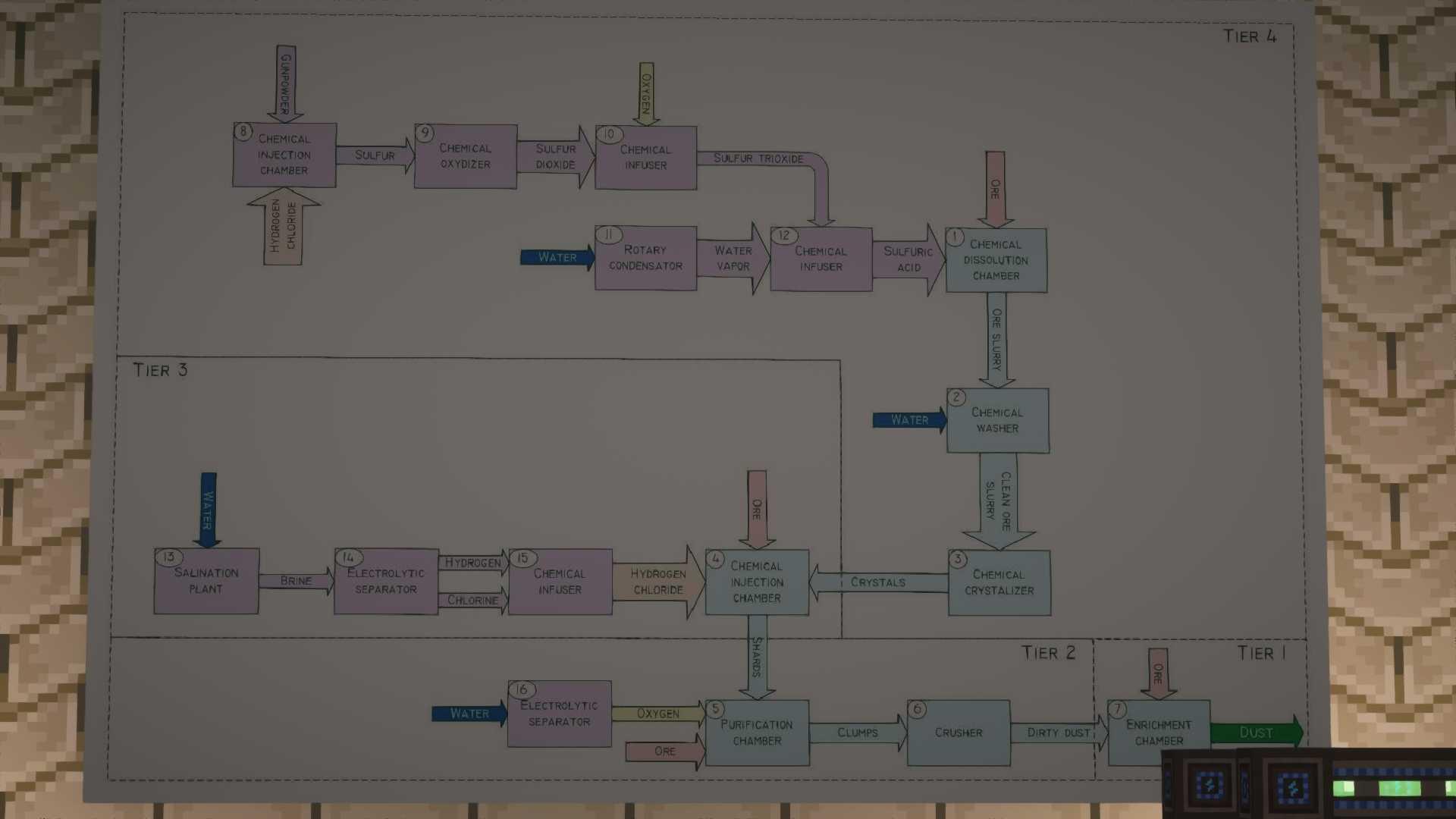Click the Rotary Condensator box numbered 11
Viewport: 1456px width, 819px height.
tap(645, 258)
